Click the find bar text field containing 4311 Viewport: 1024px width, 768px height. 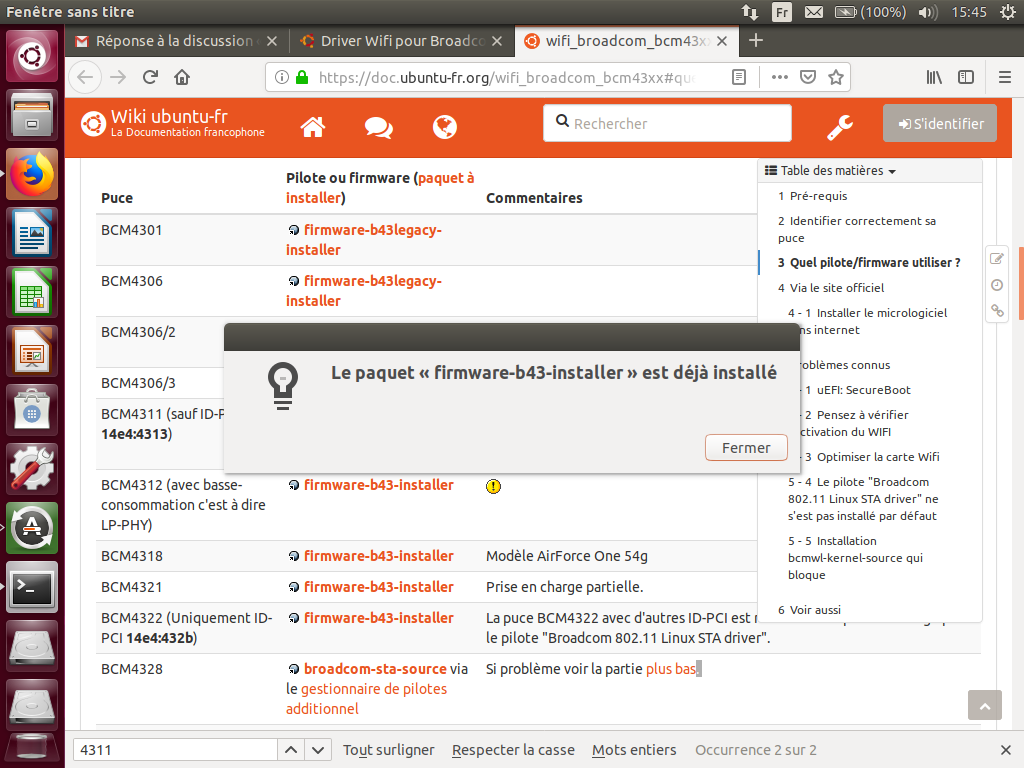[175, 750]
